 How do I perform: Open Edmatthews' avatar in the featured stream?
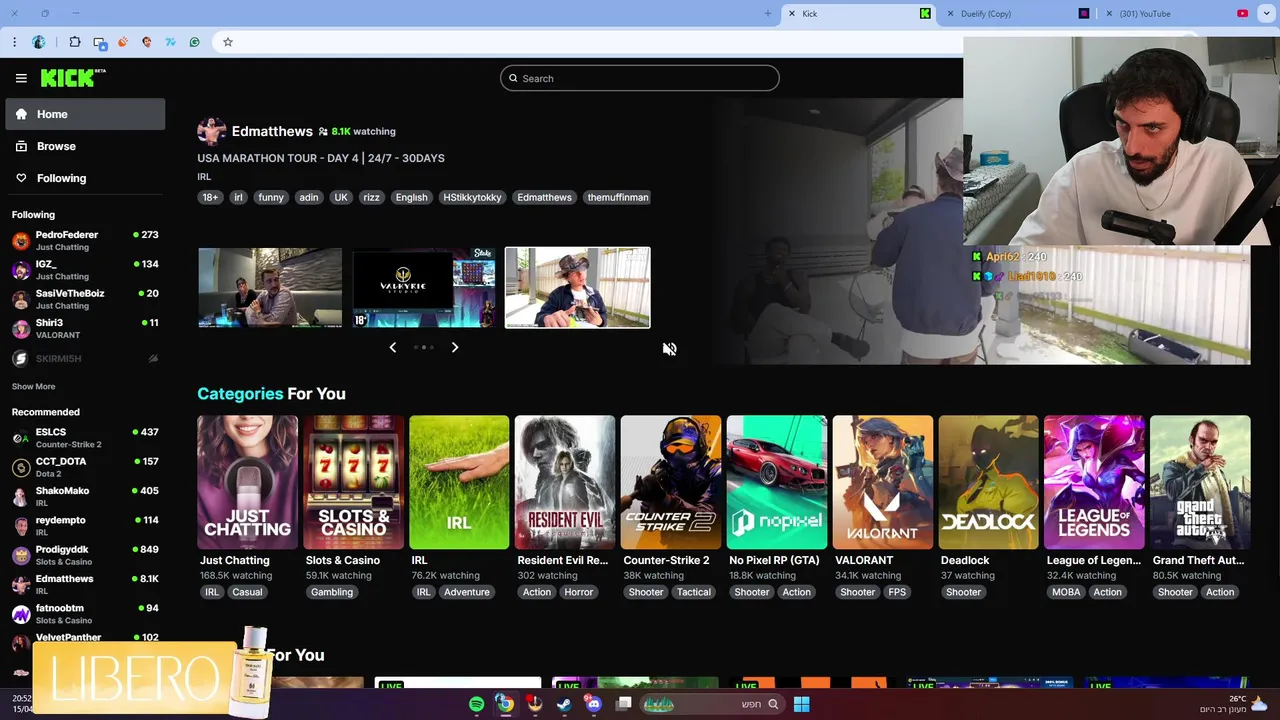click(x=211, y=131)
